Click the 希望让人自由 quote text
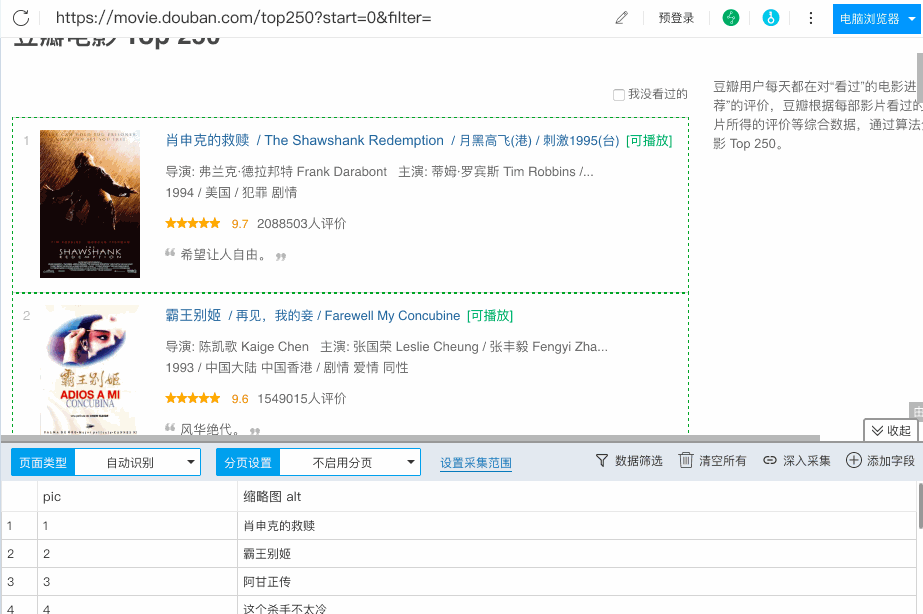The image size is (923, 614). (x=223, y=255)
